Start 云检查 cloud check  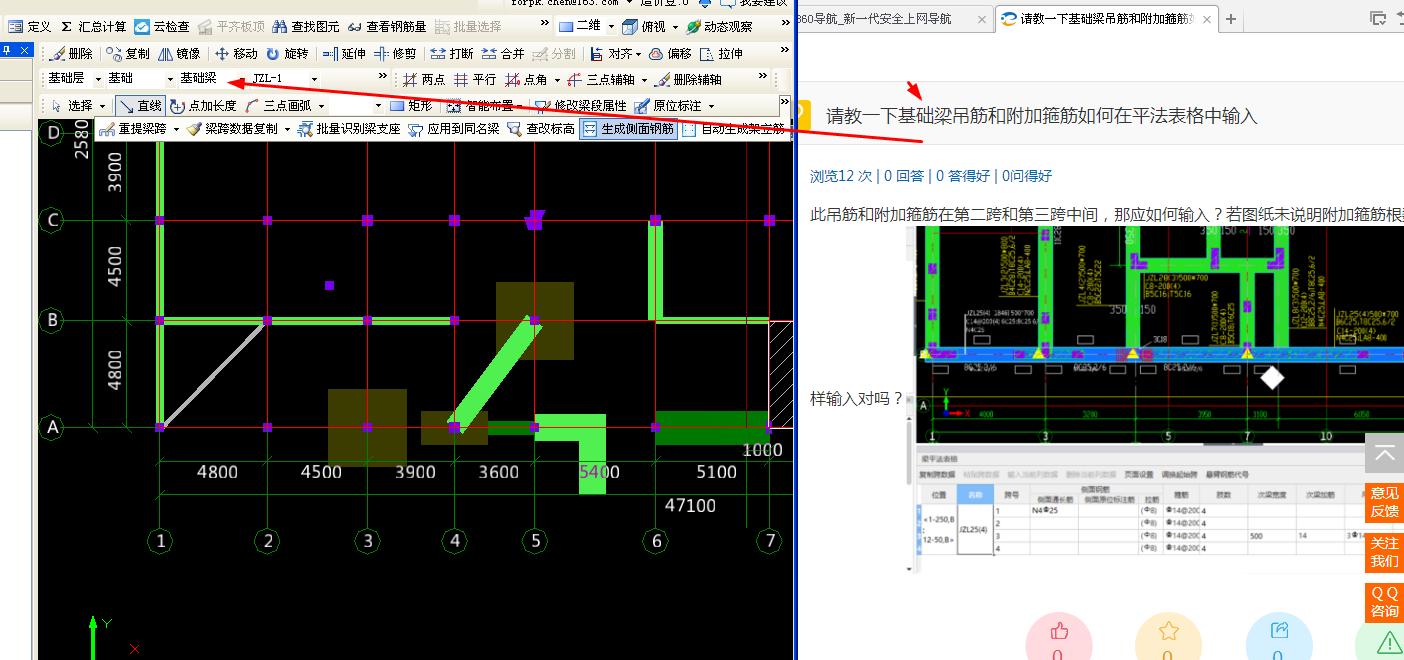(x=162, y=27)
